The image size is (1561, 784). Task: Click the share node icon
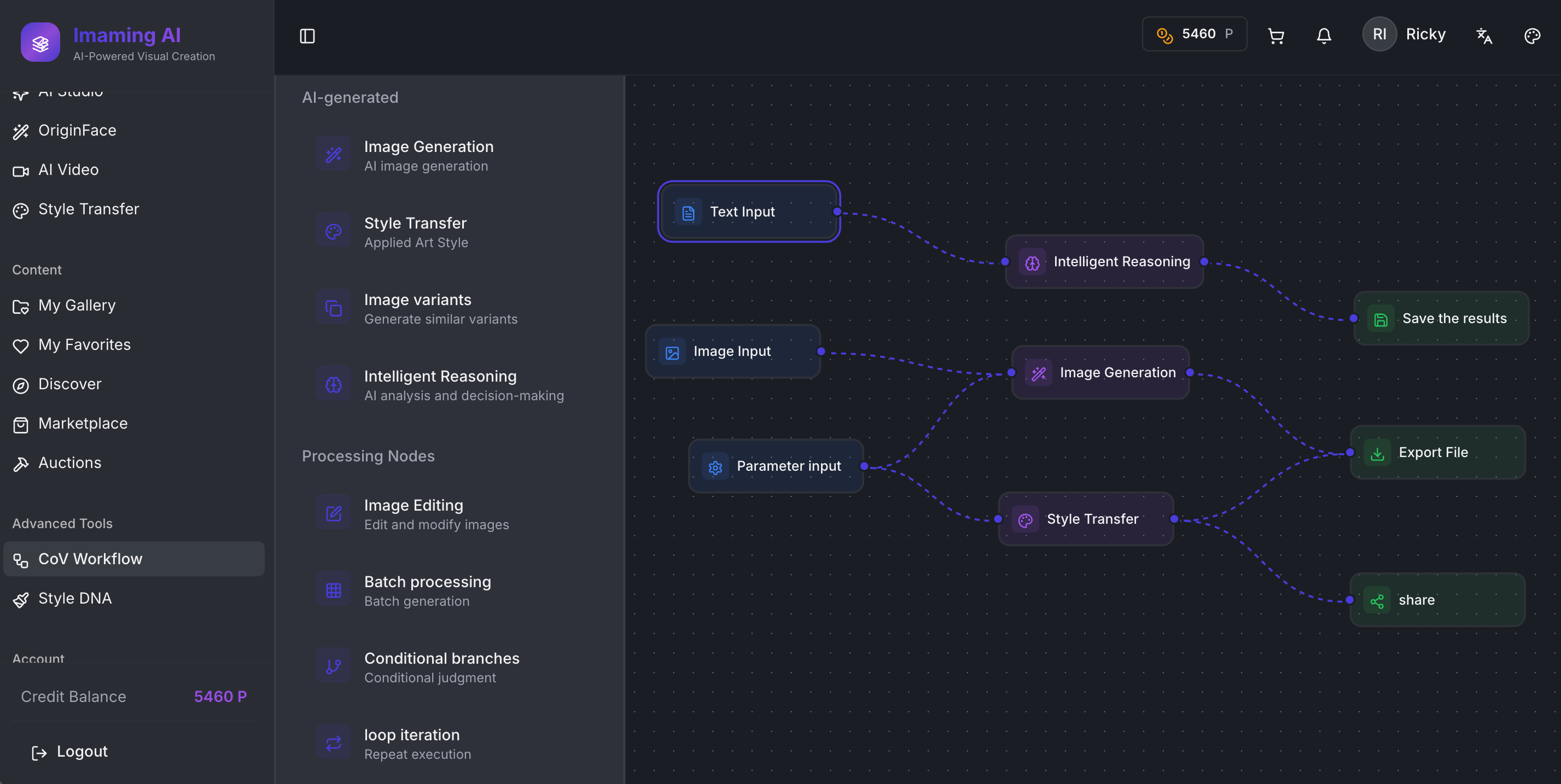[1377, 600]
